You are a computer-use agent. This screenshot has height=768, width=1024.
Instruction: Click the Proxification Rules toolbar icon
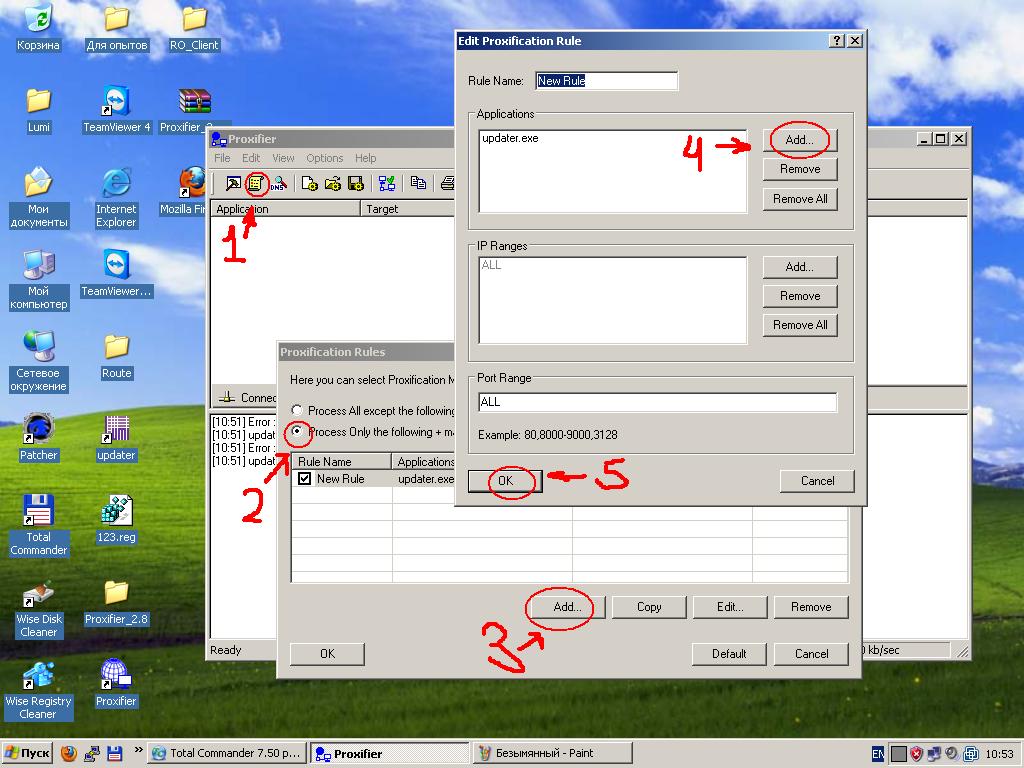point(256,183)
